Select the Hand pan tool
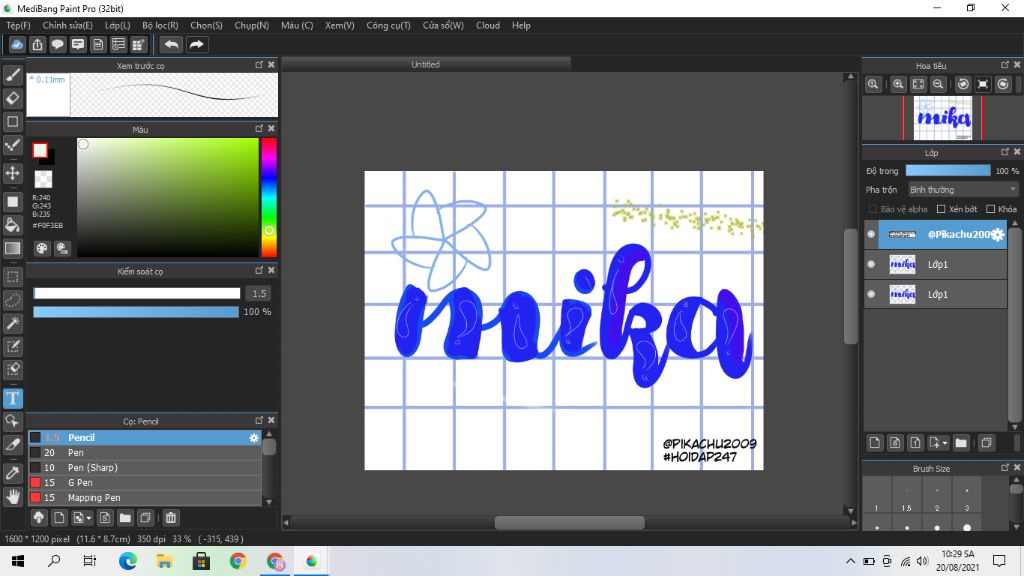 (x=12, y=496)
